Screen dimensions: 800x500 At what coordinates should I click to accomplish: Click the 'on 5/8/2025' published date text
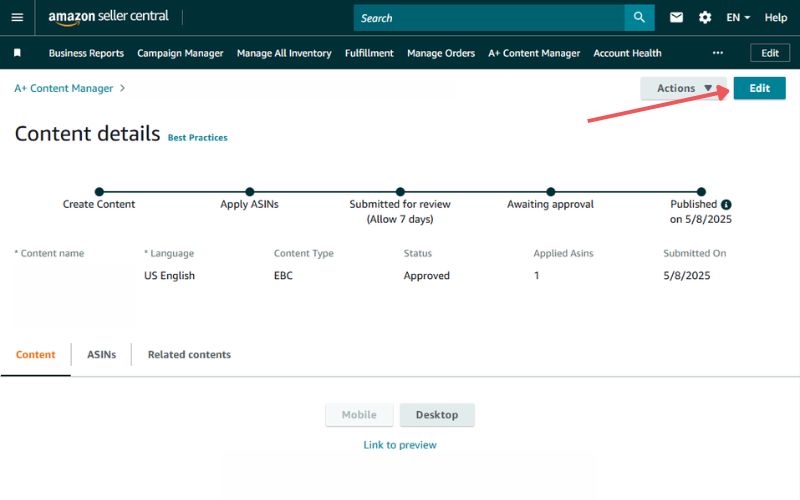tap(701, 219)
